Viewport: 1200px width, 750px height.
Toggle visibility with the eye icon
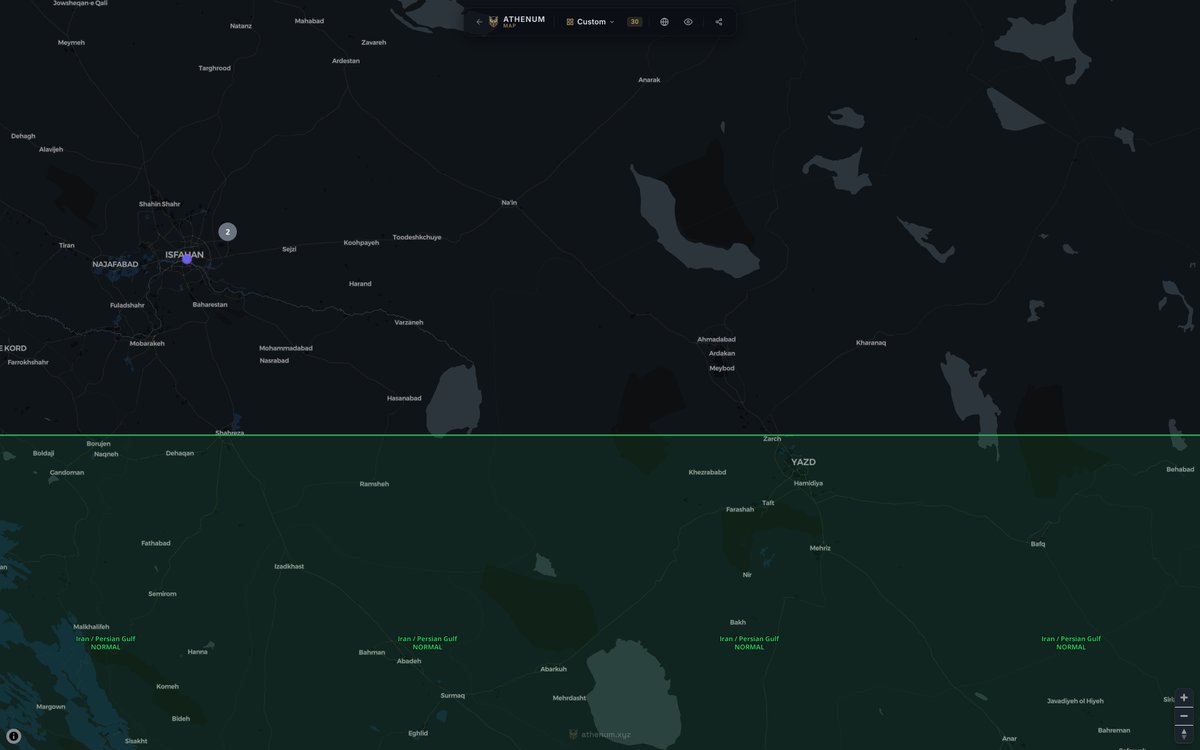pos(688,22)
